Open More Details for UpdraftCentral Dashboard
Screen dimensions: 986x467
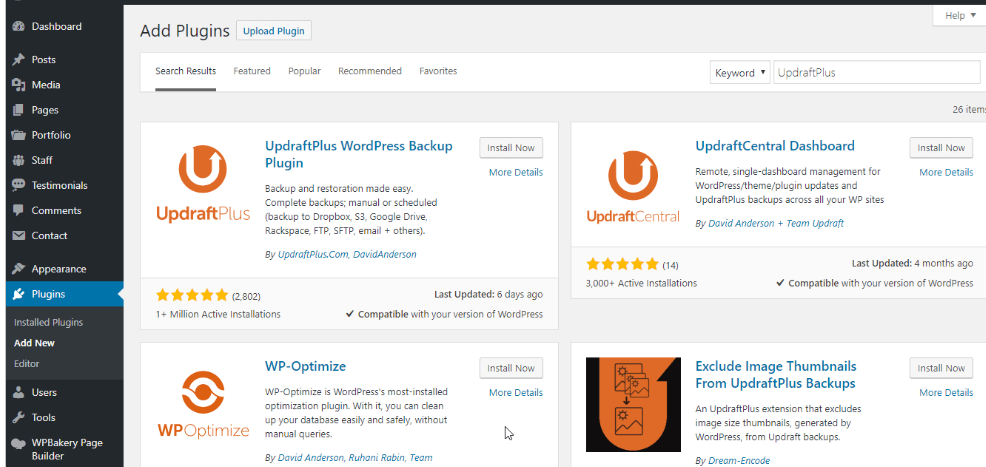pos(946,172)
